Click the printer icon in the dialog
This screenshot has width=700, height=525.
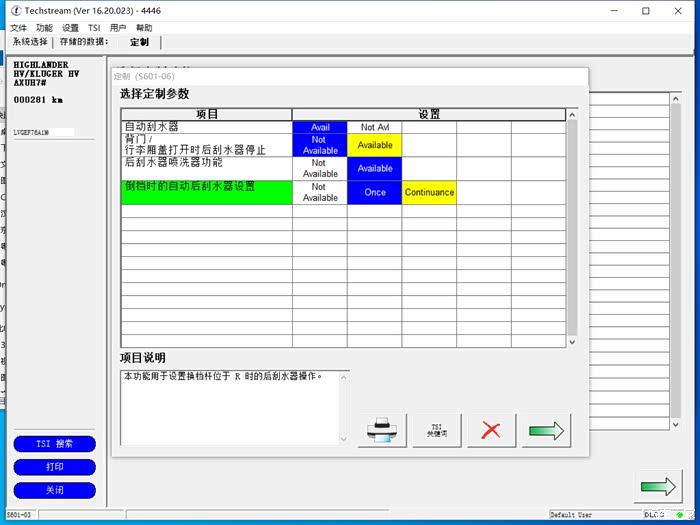tap(381, 430)
